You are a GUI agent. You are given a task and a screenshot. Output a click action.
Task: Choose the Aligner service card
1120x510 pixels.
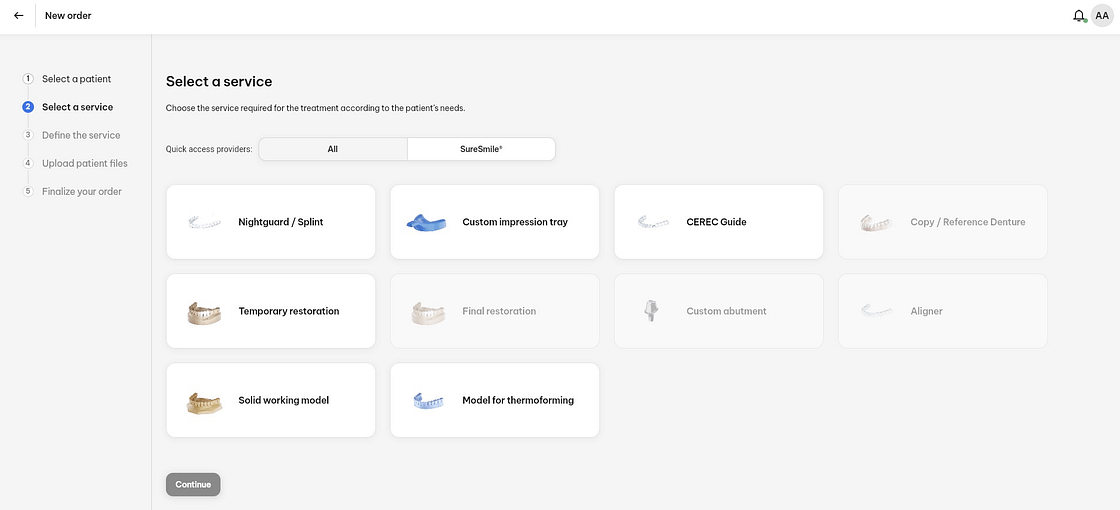tap(942, 311)
